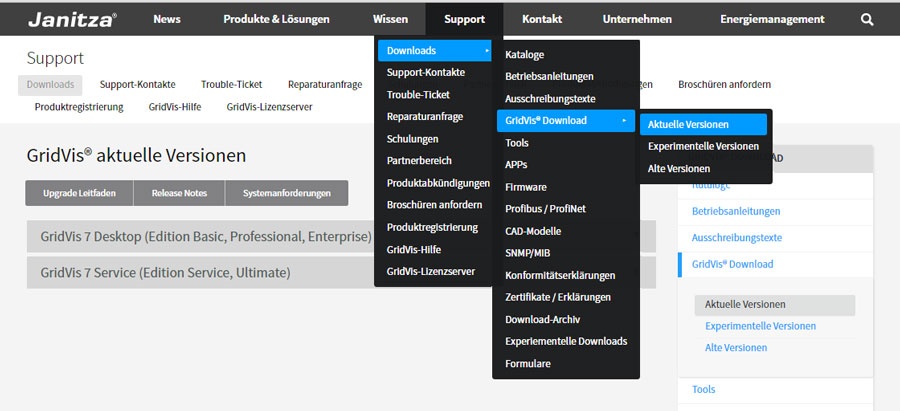Screen dimensions: 900x411
Task: Select Trouble-Ticket tab under Support heading
Action: coord(231,85)
